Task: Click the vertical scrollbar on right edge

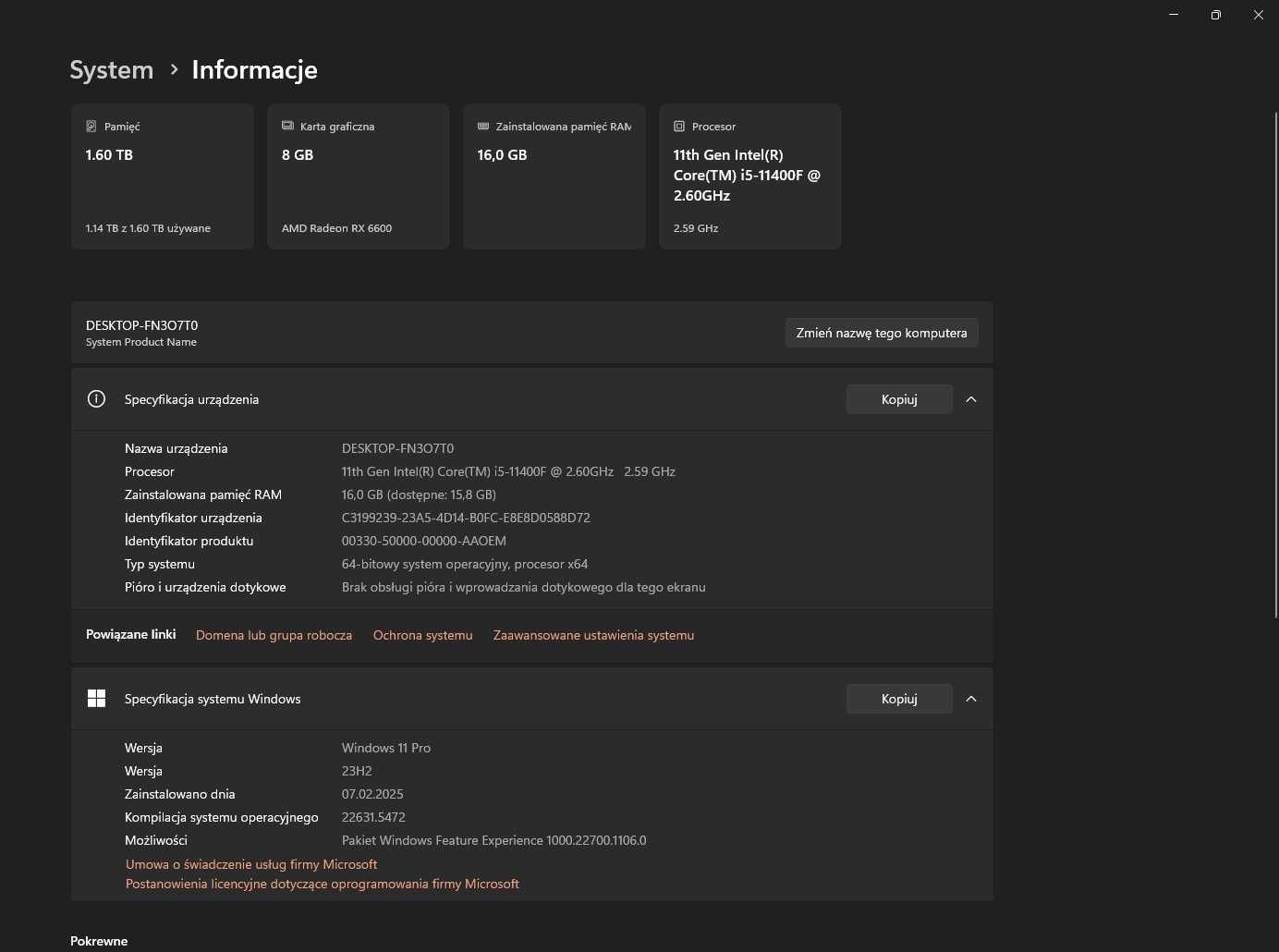Action: click(1275, 365)
